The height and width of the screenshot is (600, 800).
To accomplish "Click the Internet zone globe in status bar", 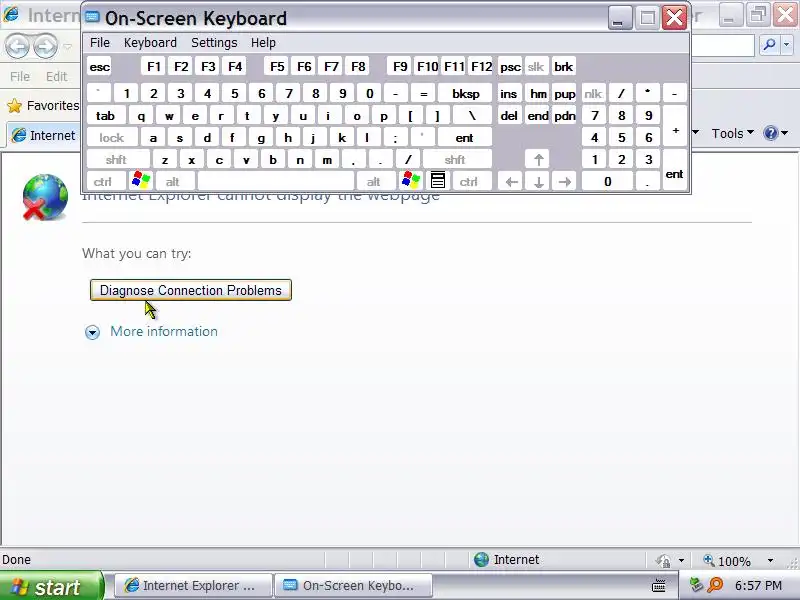I will 481,560.
